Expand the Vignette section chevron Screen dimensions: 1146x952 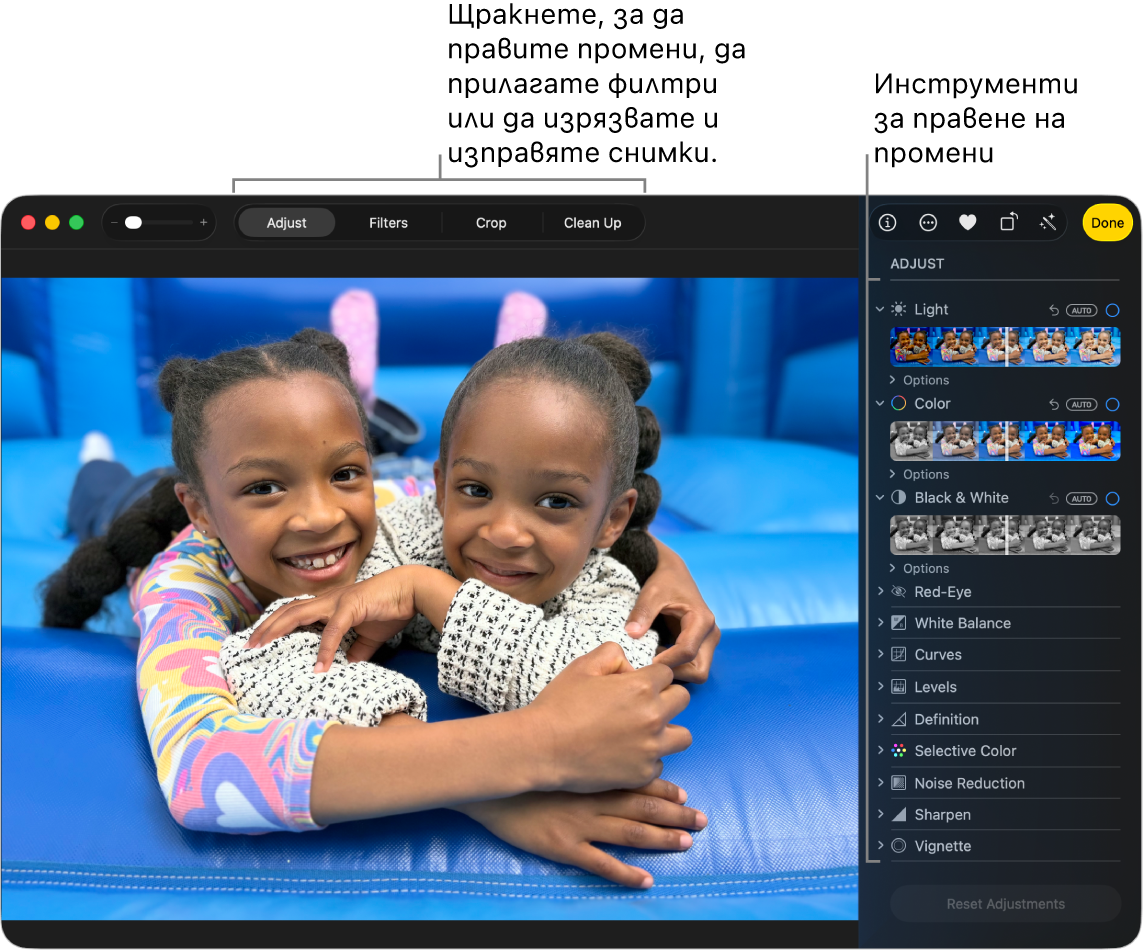coord(882,846)
